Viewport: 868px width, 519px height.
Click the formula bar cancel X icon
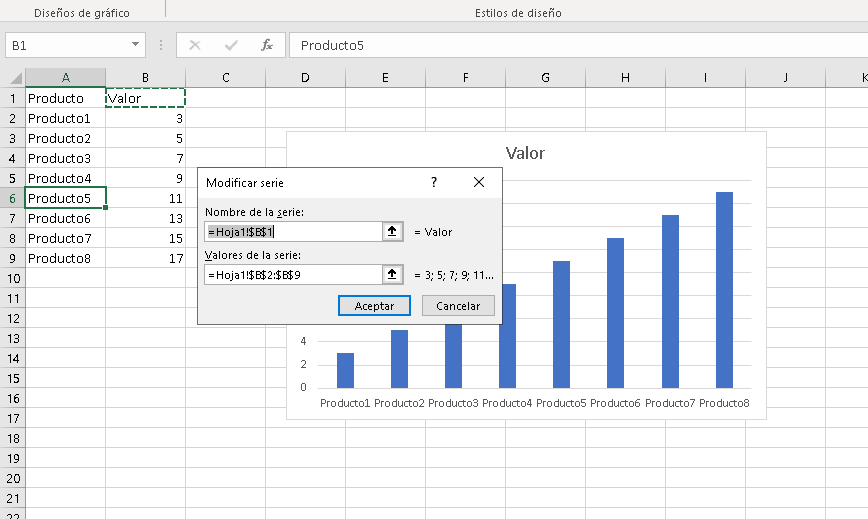(x=195, y=45)
